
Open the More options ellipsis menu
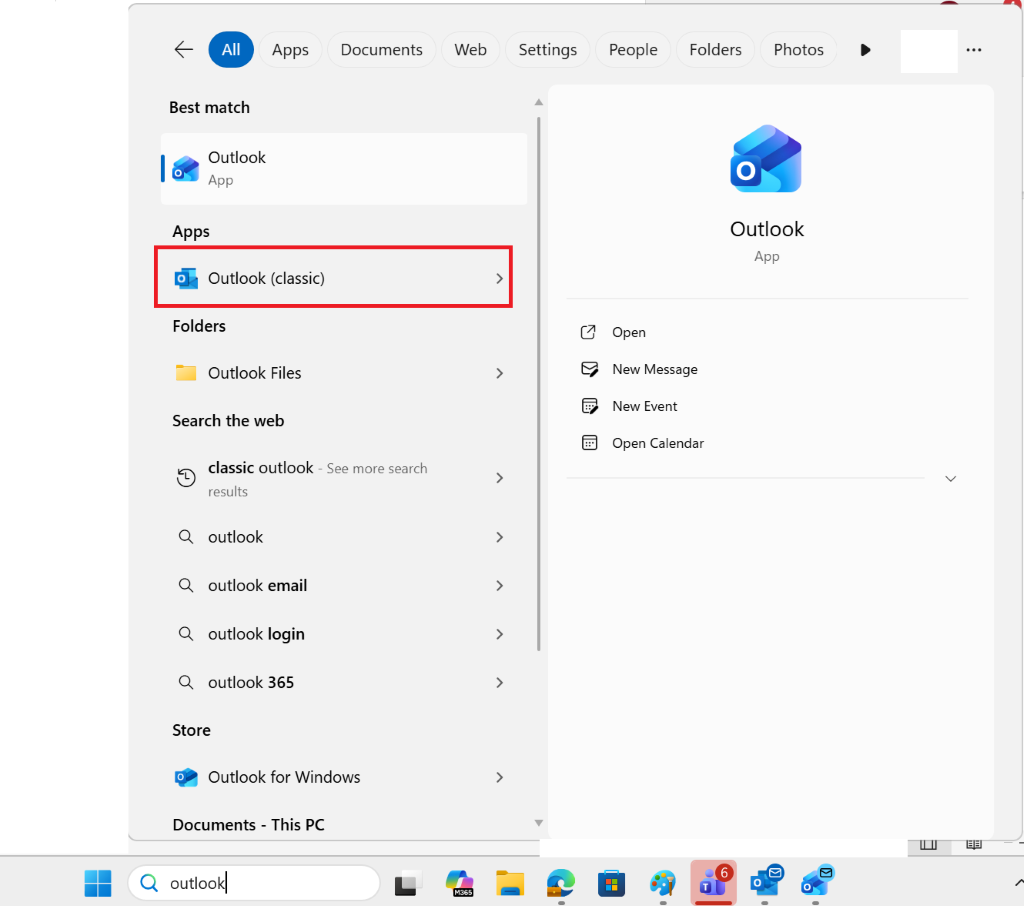tap(974, 50)
